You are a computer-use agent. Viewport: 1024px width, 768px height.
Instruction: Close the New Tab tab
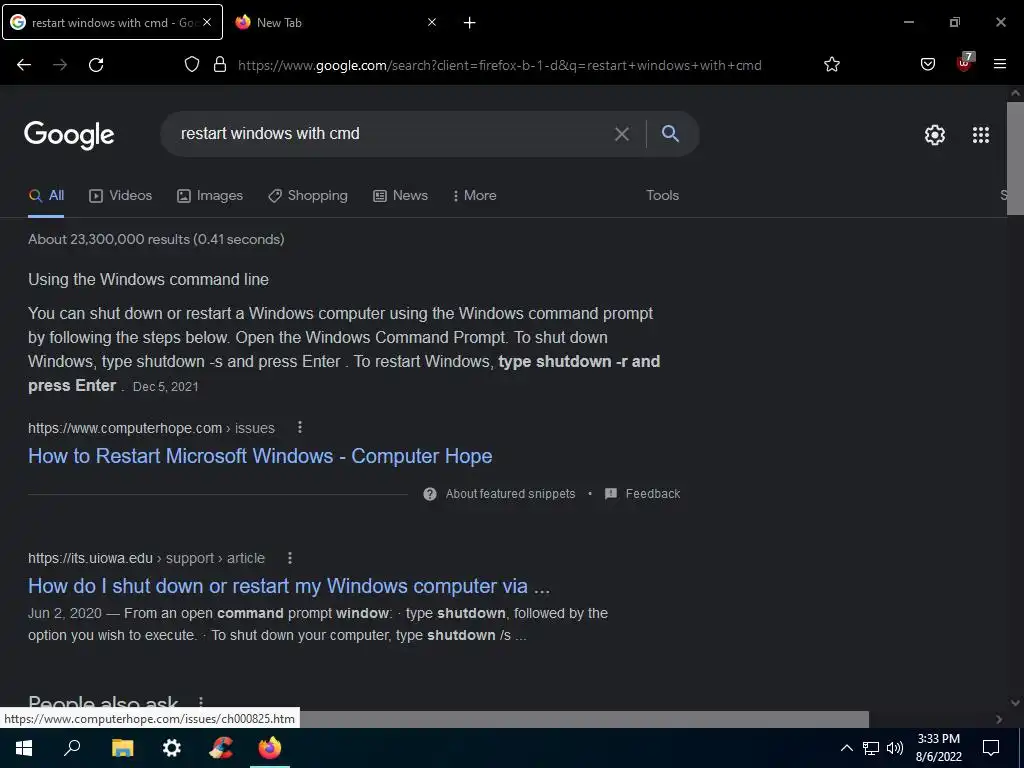pyautogui.click(x=432, y=22)
